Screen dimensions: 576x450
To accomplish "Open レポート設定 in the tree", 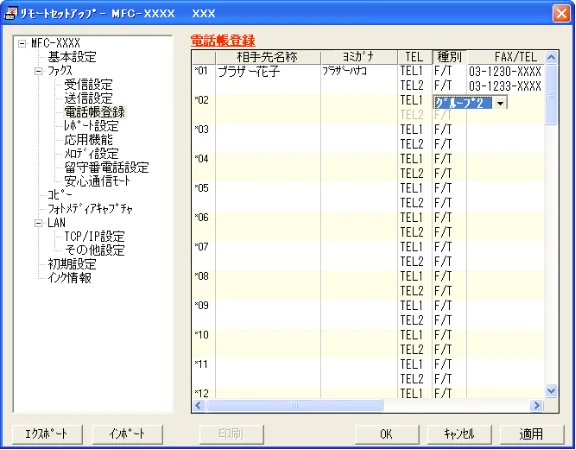I will (91, 126).
